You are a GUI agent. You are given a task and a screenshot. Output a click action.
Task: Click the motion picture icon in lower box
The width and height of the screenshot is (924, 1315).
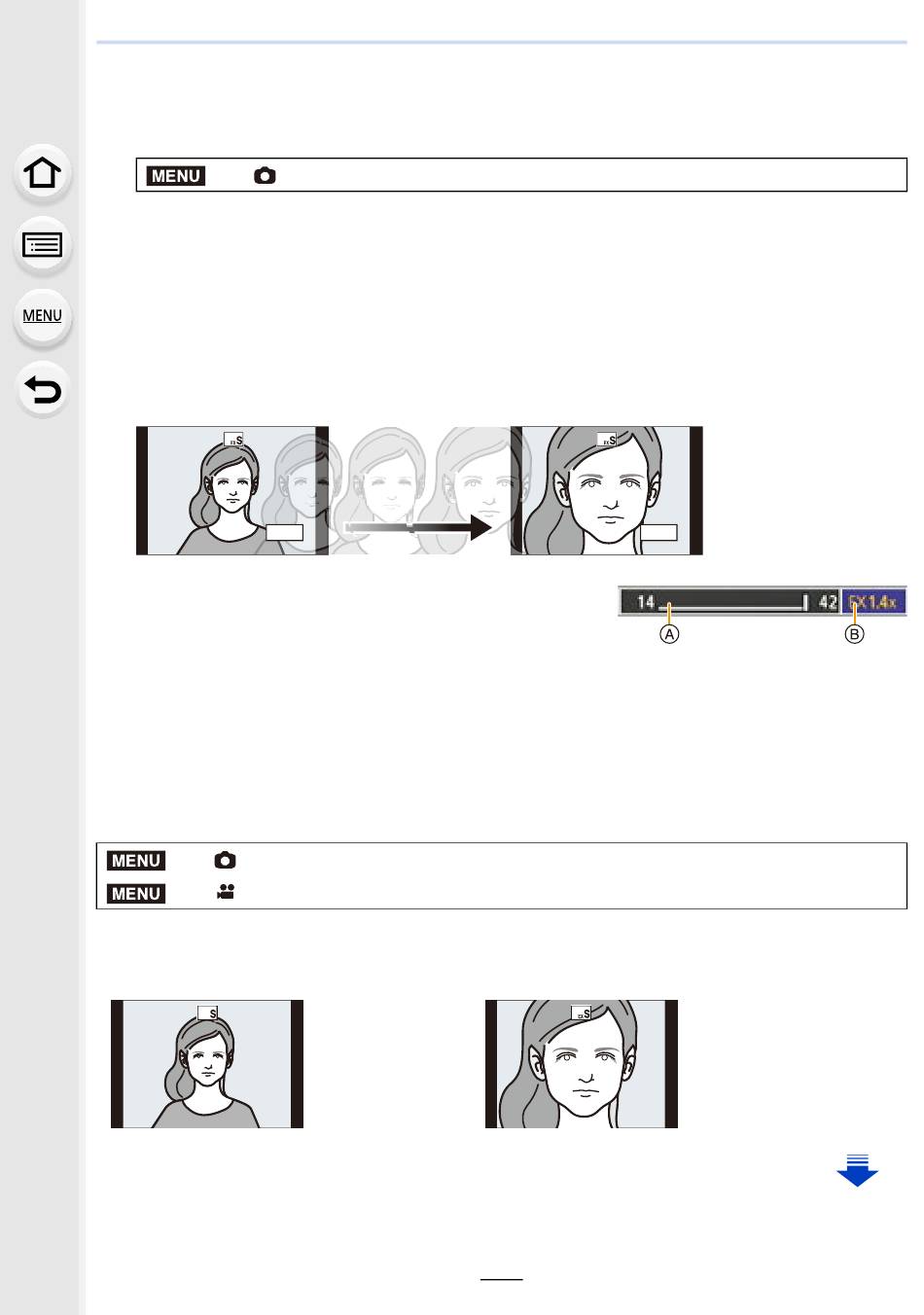coord(225,893)
